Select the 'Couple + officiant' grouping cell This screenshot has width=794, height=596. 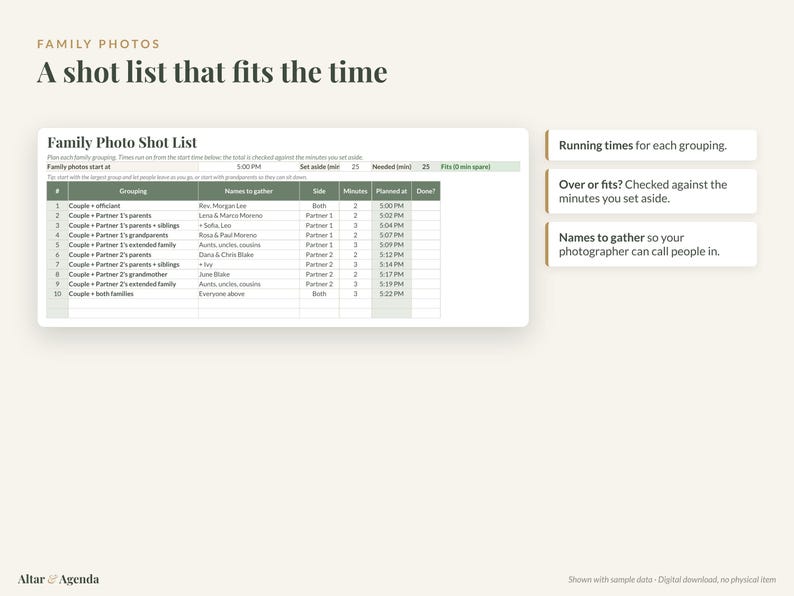click(133, 206)
